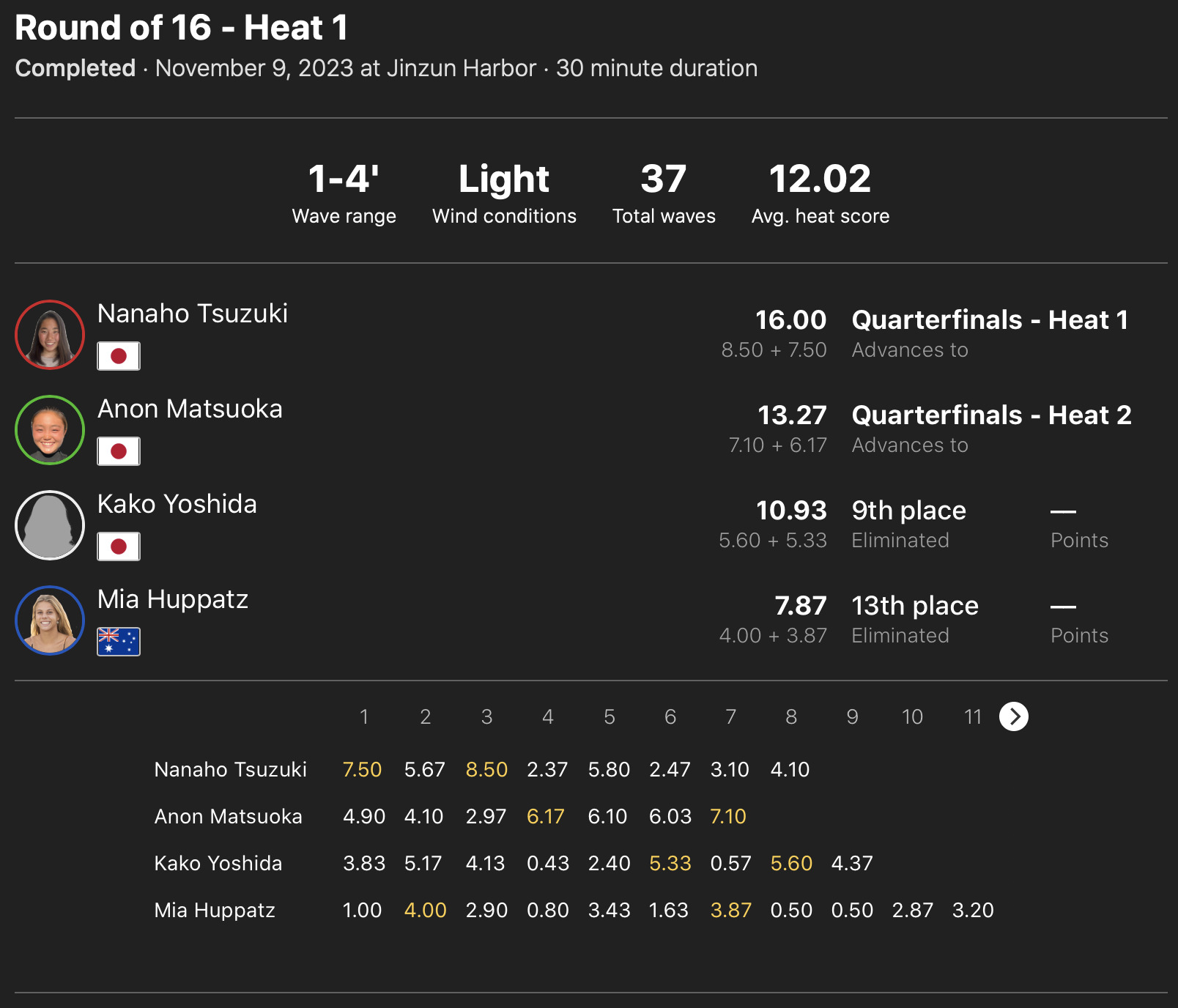Viewport: 1178px width, 1008px height.
Task: Open Anon Matsuoka's profile photo
Action: coord(50,430)
